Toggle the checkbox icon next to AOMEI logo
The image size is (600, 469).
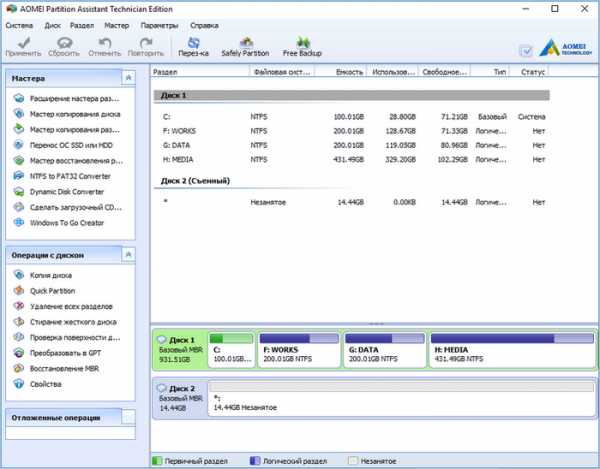[526, 50]
